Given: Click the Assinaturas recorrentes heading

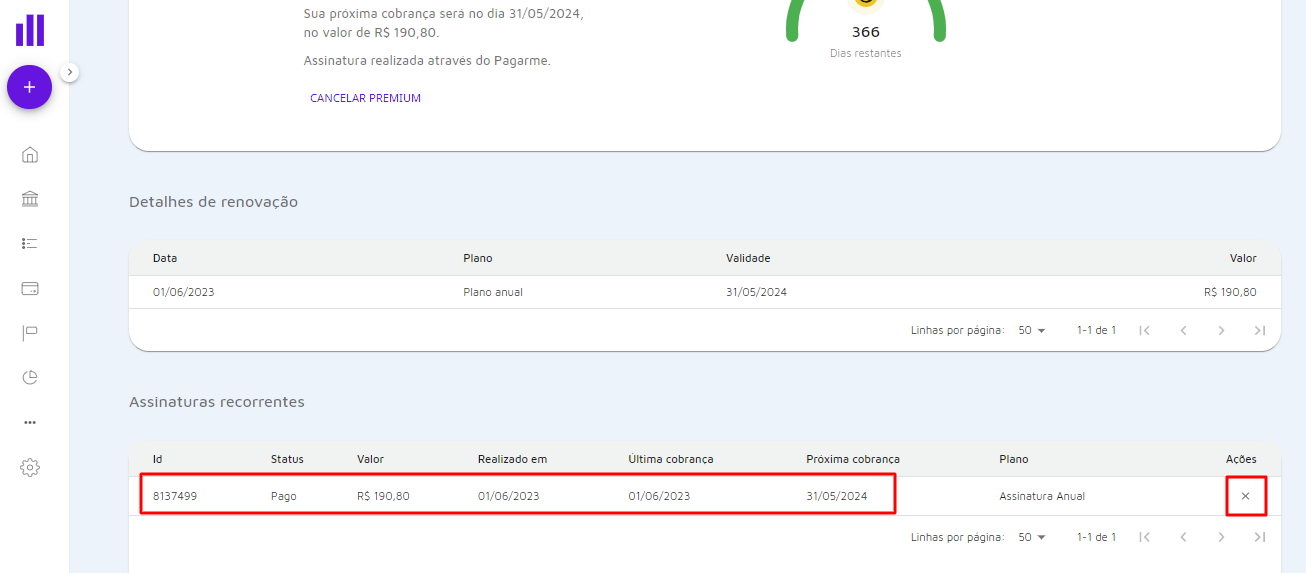Looking at the screenshot, I should (x=217, y=402).
